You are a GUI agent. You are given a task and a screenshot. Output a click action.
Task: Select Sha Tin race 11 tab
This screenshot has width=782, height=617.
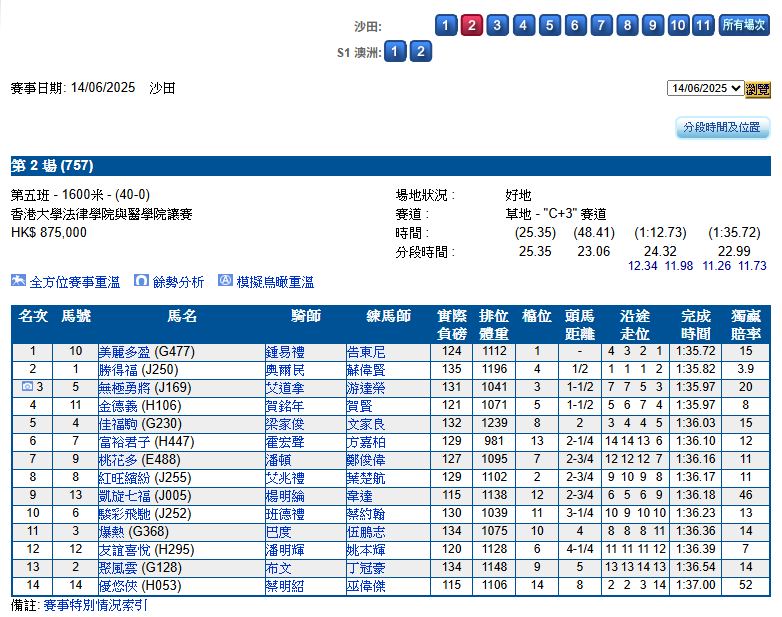[703, 25]
